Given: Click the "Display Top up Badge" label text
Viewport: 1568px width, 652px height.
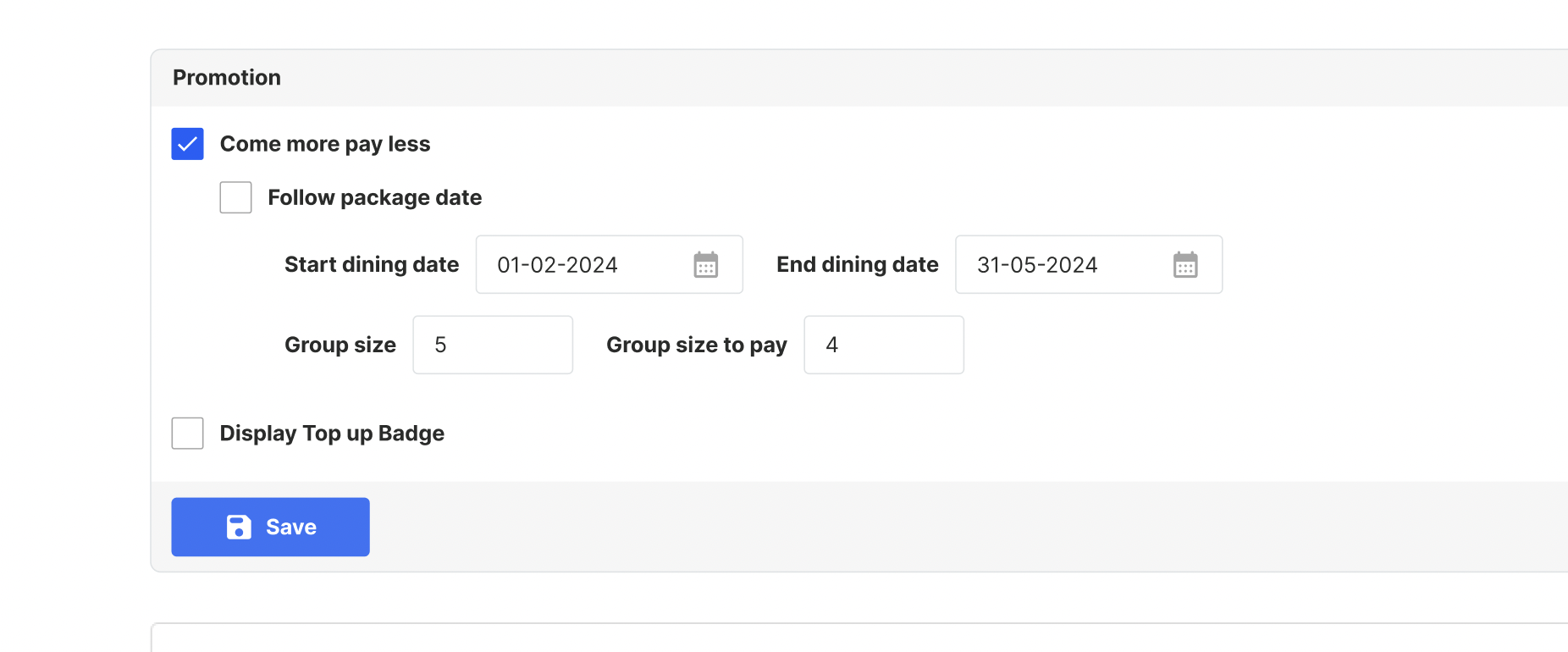Looking at the screenshot, I should 332,434.
